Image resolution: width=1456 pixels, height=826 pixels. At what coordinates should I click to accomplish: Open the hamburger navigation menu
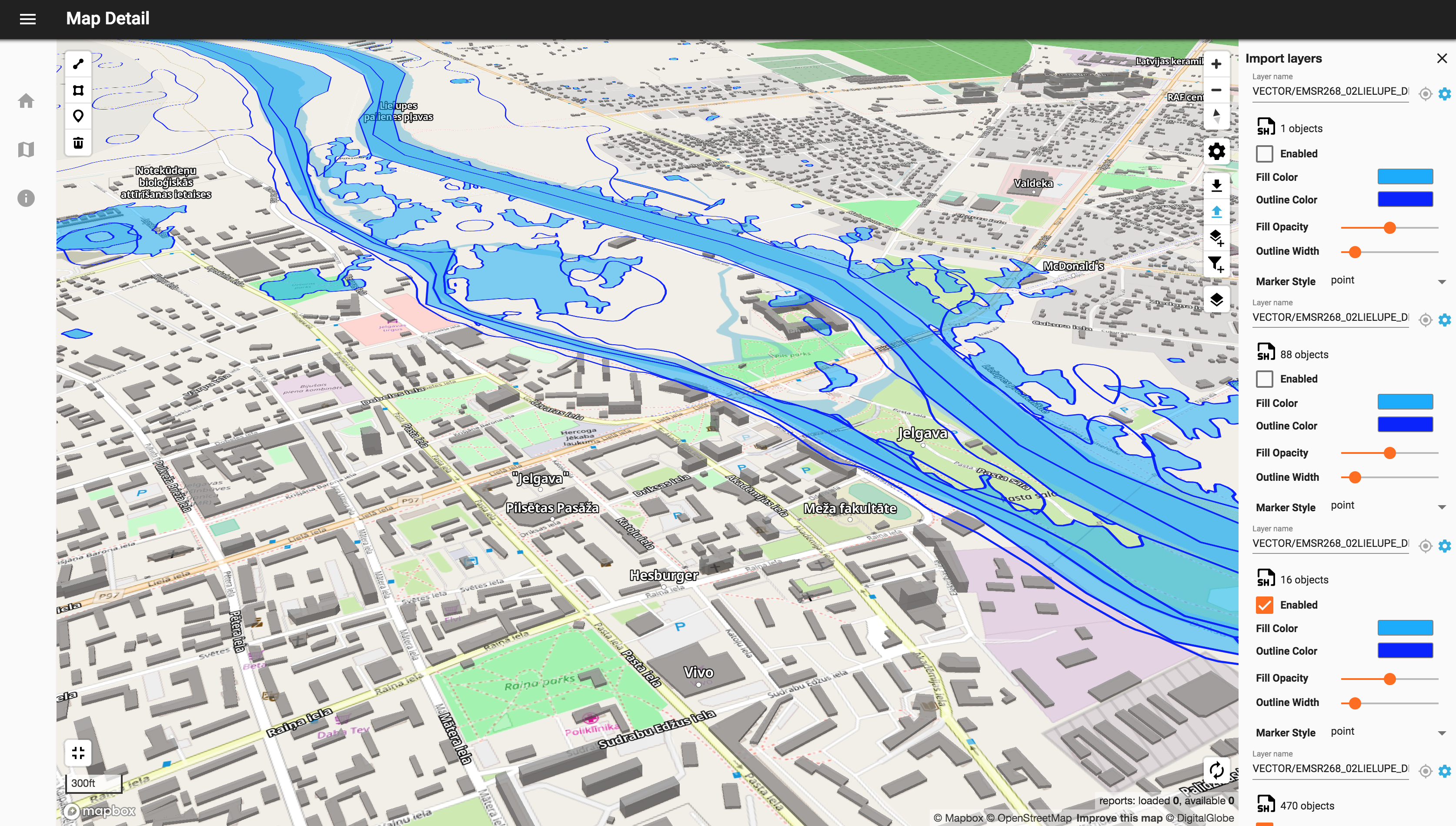(27, 19)
